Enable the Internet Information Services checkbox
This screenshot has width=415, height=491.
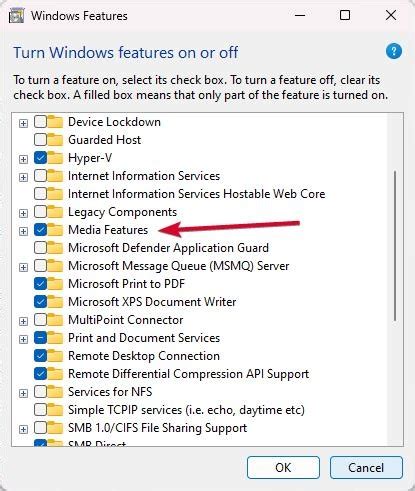[40, 176]
